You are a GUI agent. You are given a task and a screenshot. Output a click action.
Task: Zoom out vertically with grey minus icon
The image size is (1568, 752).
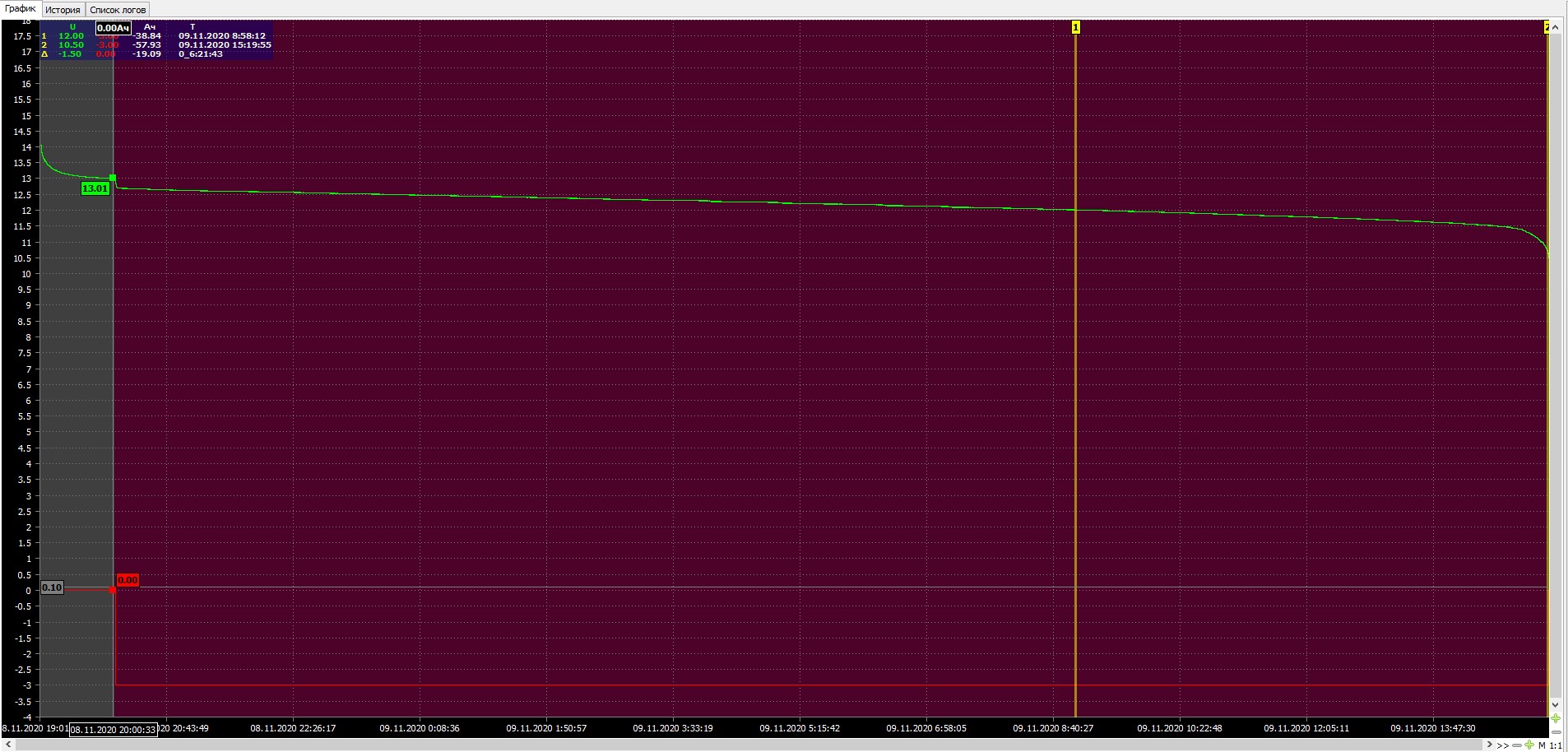coord(1556,732)
